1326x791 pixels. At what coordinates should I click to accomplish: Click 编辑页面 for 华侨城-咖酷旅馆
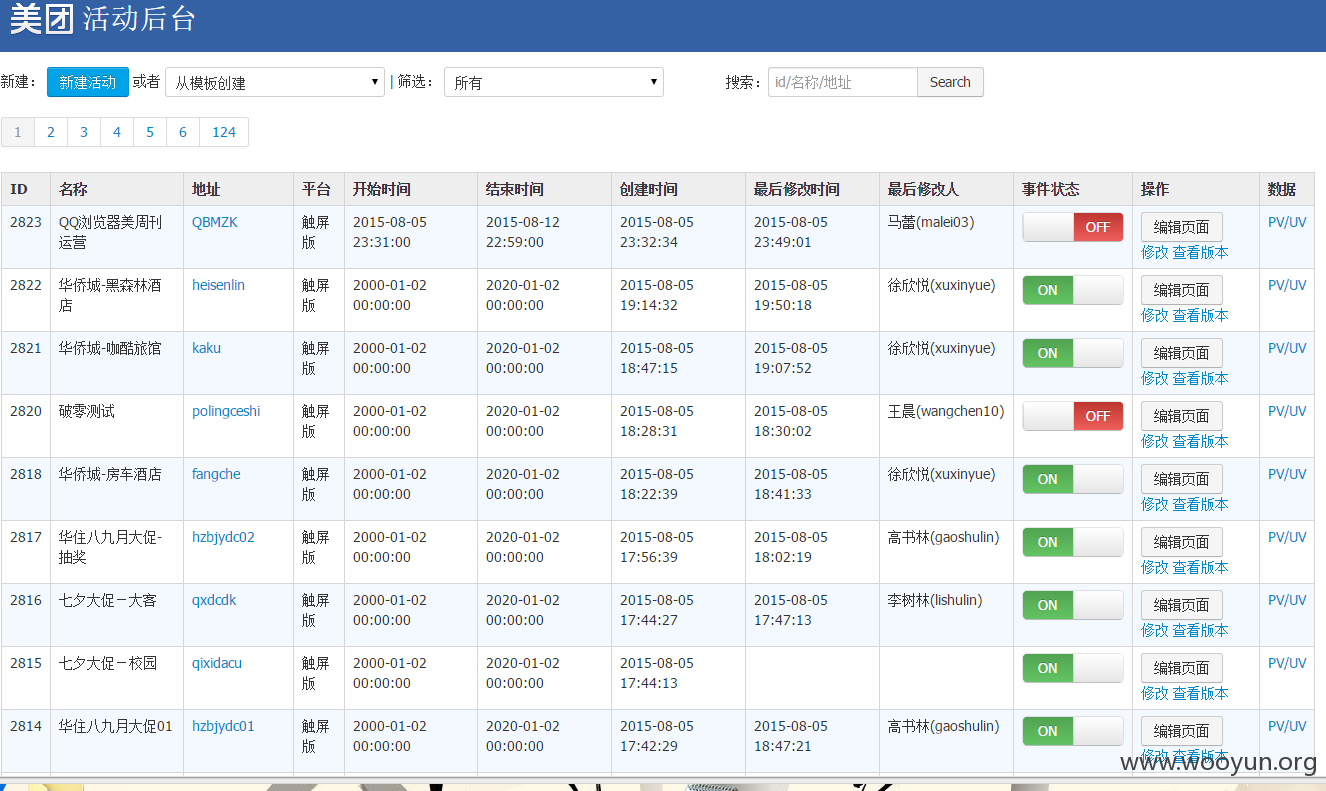1182,353
